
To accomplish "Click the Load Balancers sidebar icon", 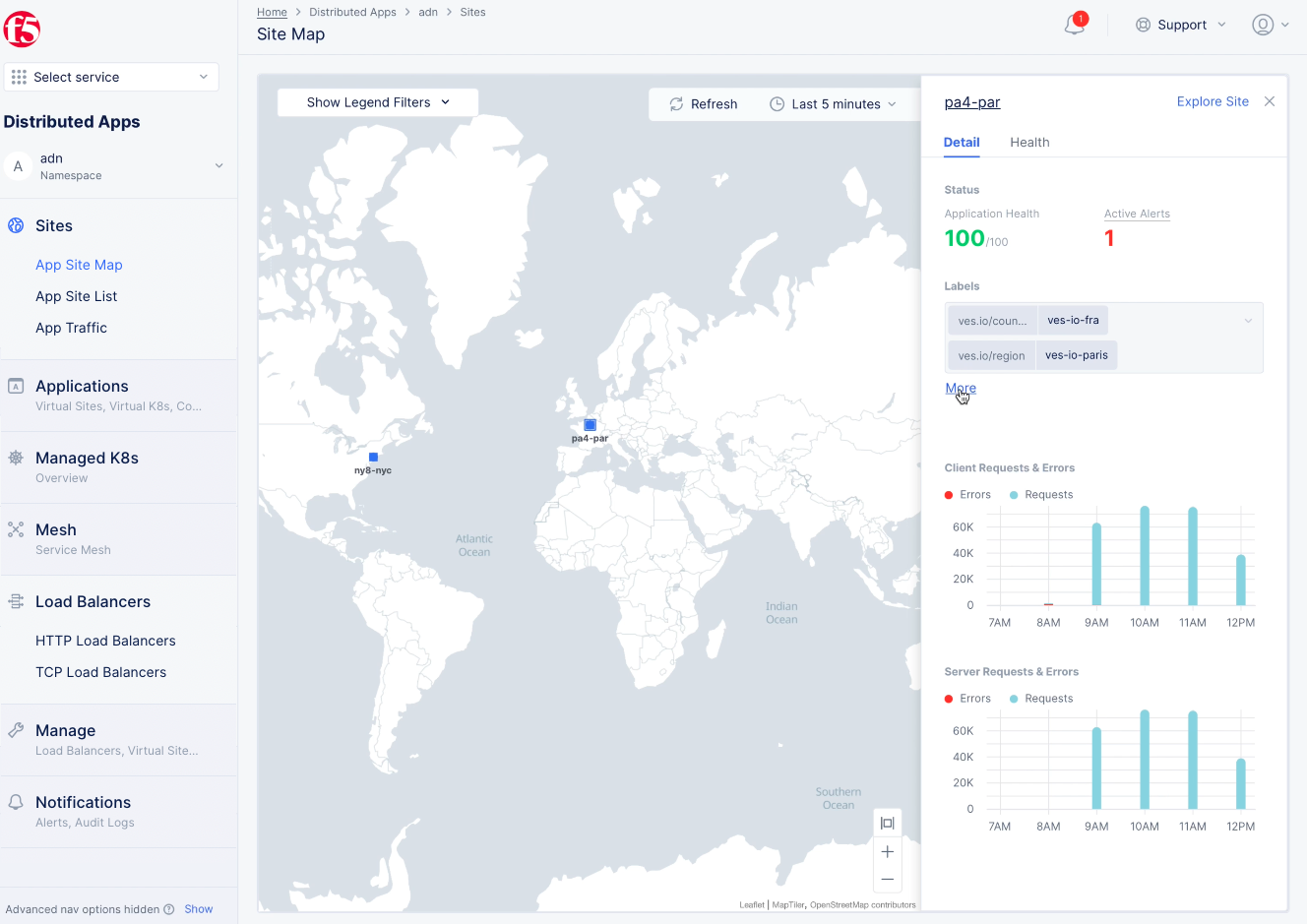I will coord(16,601).
